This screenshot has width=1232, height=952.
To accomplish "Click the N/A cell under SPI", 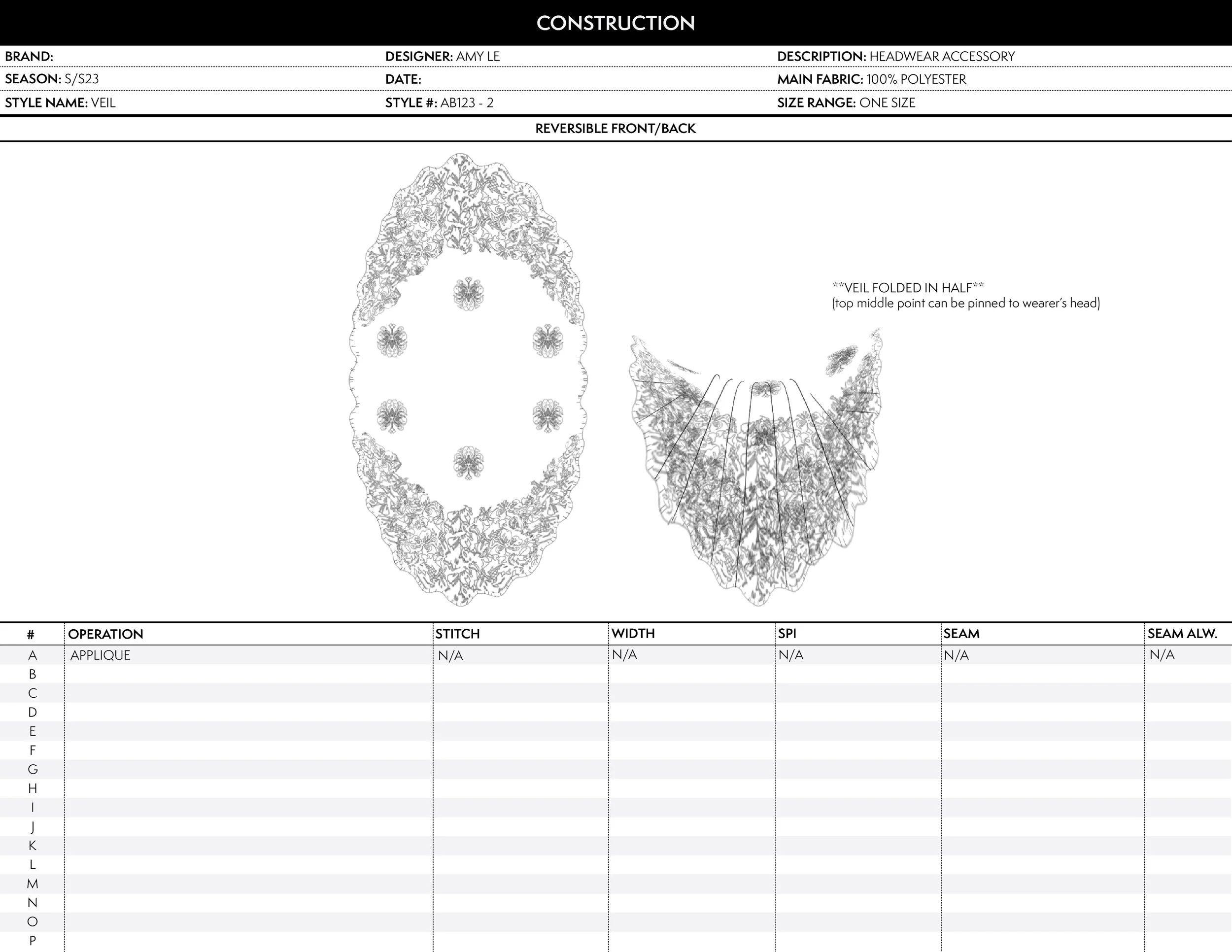I will click(791, 655).
